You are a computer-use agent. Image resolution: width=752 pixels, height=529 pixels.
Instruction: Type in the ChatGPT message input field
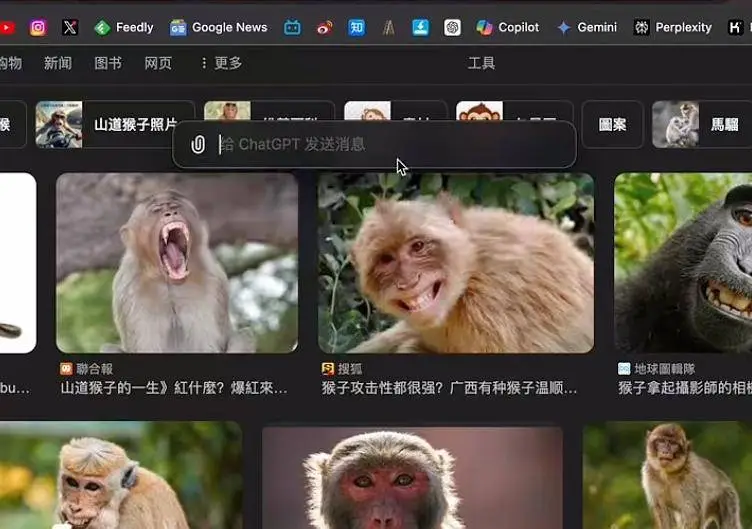390,145
